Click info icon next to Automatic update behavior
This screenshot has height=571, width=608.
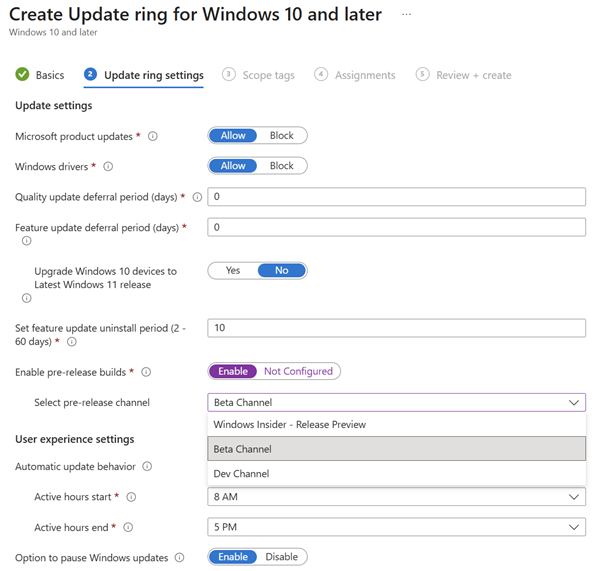[x=147, y=466]
